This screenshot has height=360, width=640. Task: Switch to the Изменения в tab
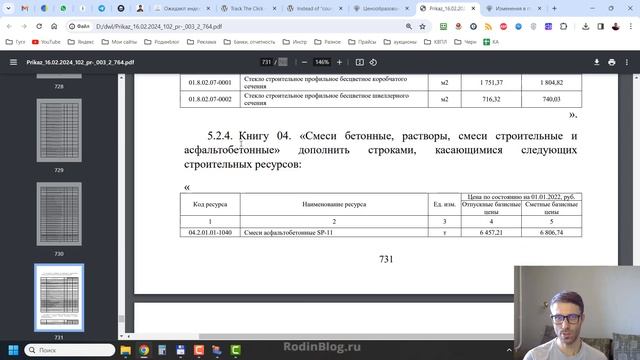[x=512, y=8]
